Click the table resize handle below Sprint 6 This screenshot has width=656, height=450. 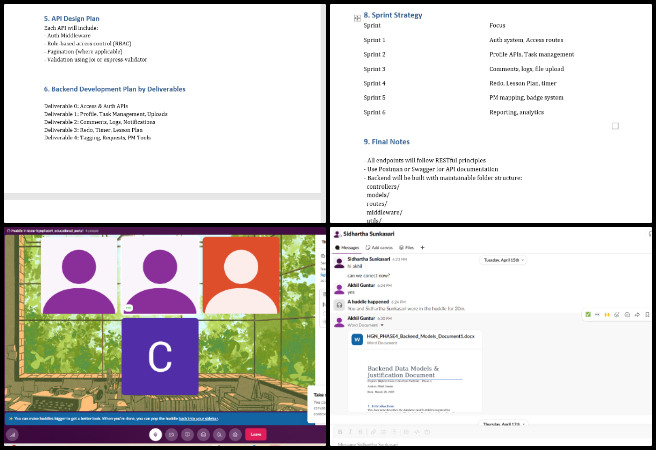(x=615, y=126)
